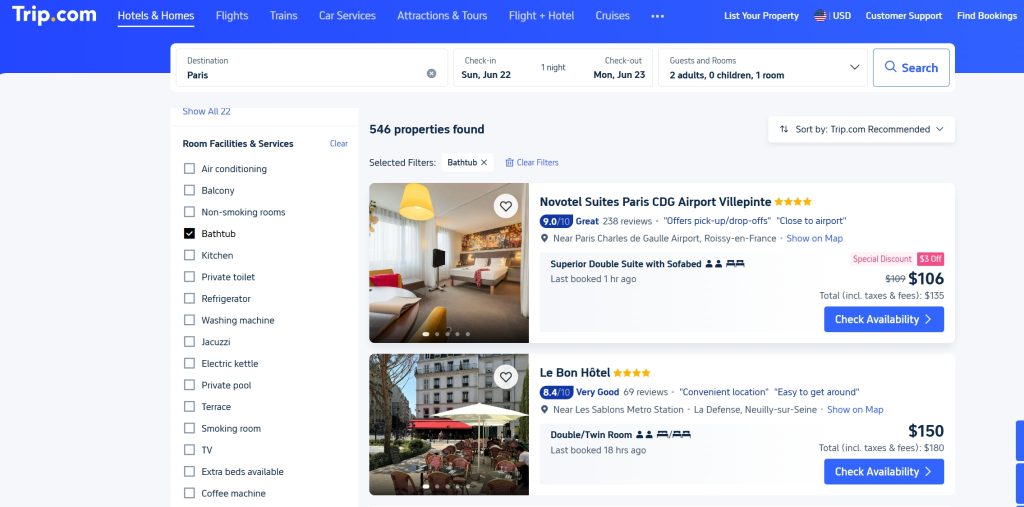Switch to the Trains tab
Viewport: 1024px width, 507px height.
pyautogui.click(x=283, y=16)
